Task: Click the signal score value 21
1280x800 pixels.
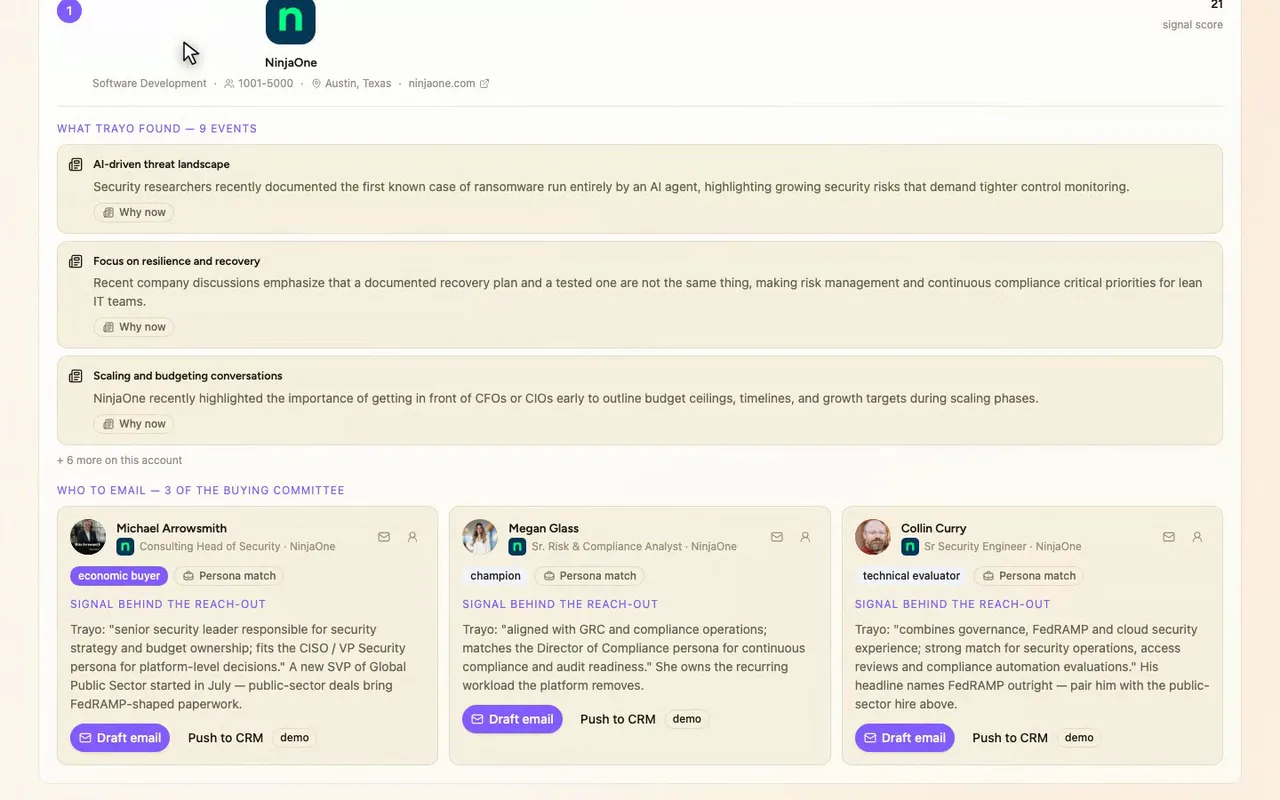Action: 1216,5
